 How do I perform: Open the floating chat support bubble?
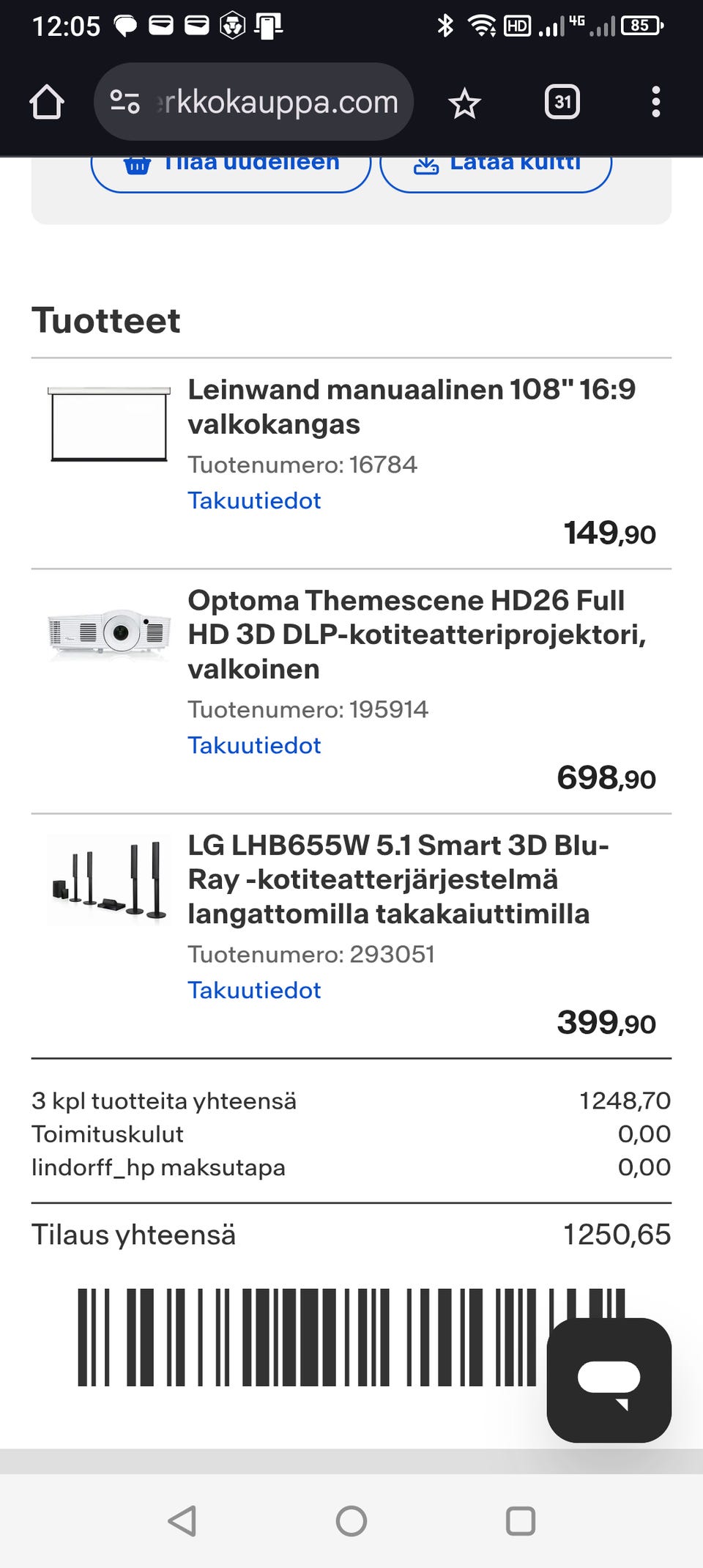[609, 1380]
